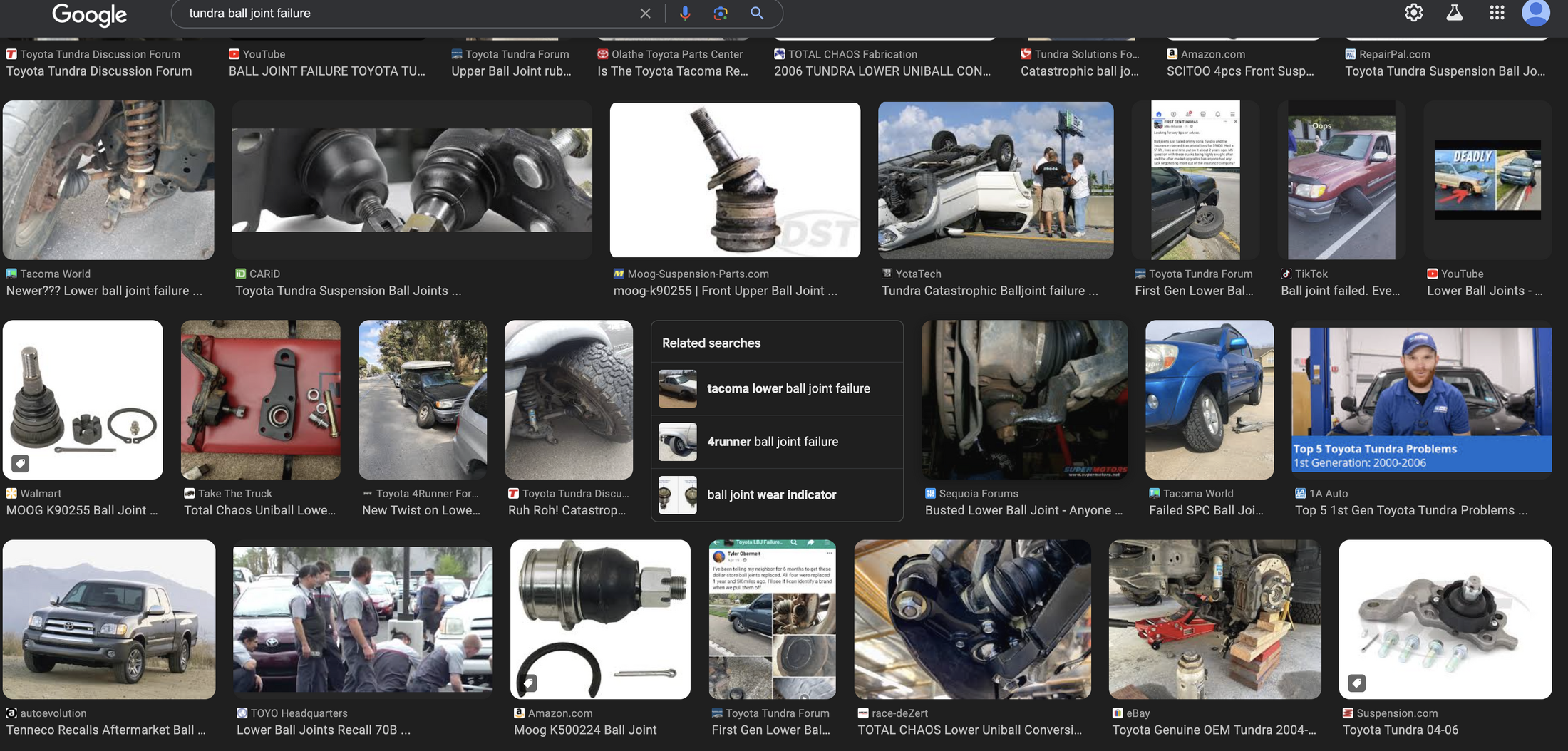Open race-deZert Total Chaos conversion image
The height and width of the screenshot is (751, 1568).
(x=972, y=619)
